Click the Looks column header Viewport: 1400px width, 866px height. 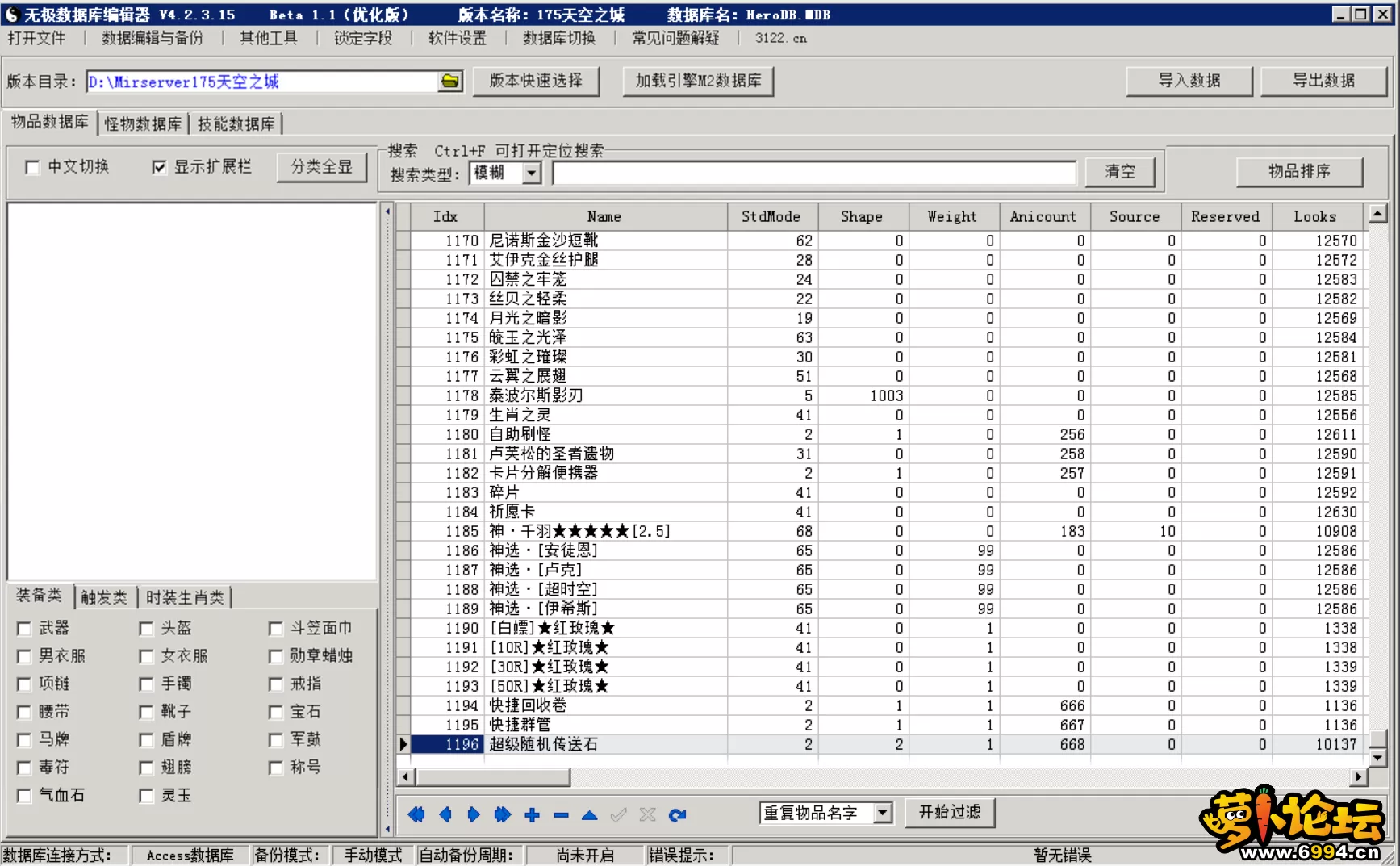[x=1315, y=217]
